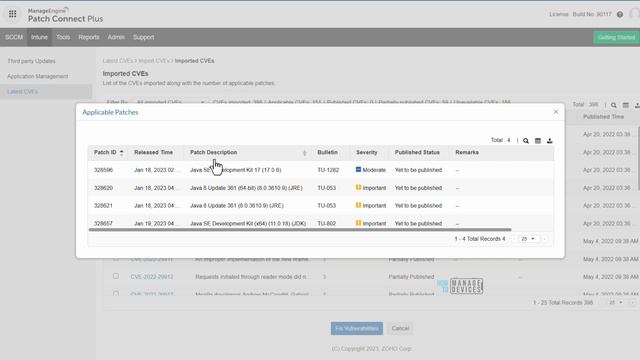Click search icon in Imported CVEs table
Screen dimensions: 640x360
[613, 105]
